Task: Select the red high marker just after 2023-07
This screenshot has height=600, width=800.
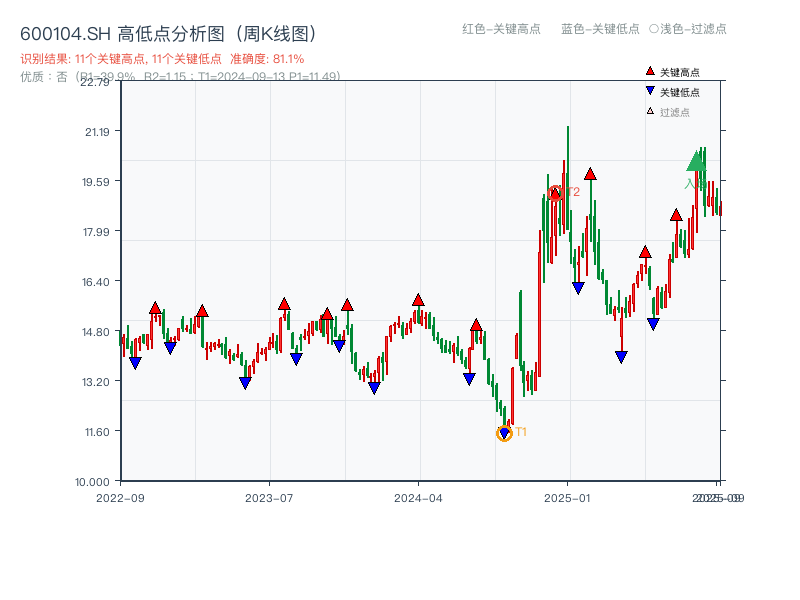Action: tap(284, 304)
